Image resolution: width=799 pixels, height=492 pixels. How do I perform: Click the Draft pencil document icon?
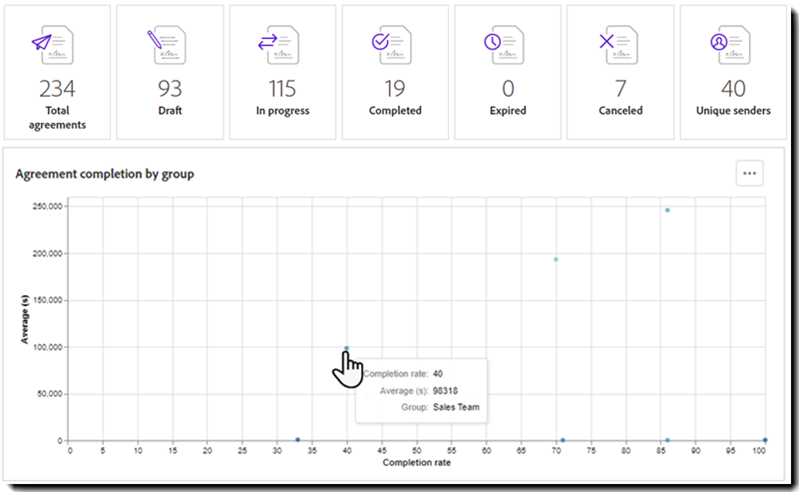pyautogui.click(x=168, y=43)
